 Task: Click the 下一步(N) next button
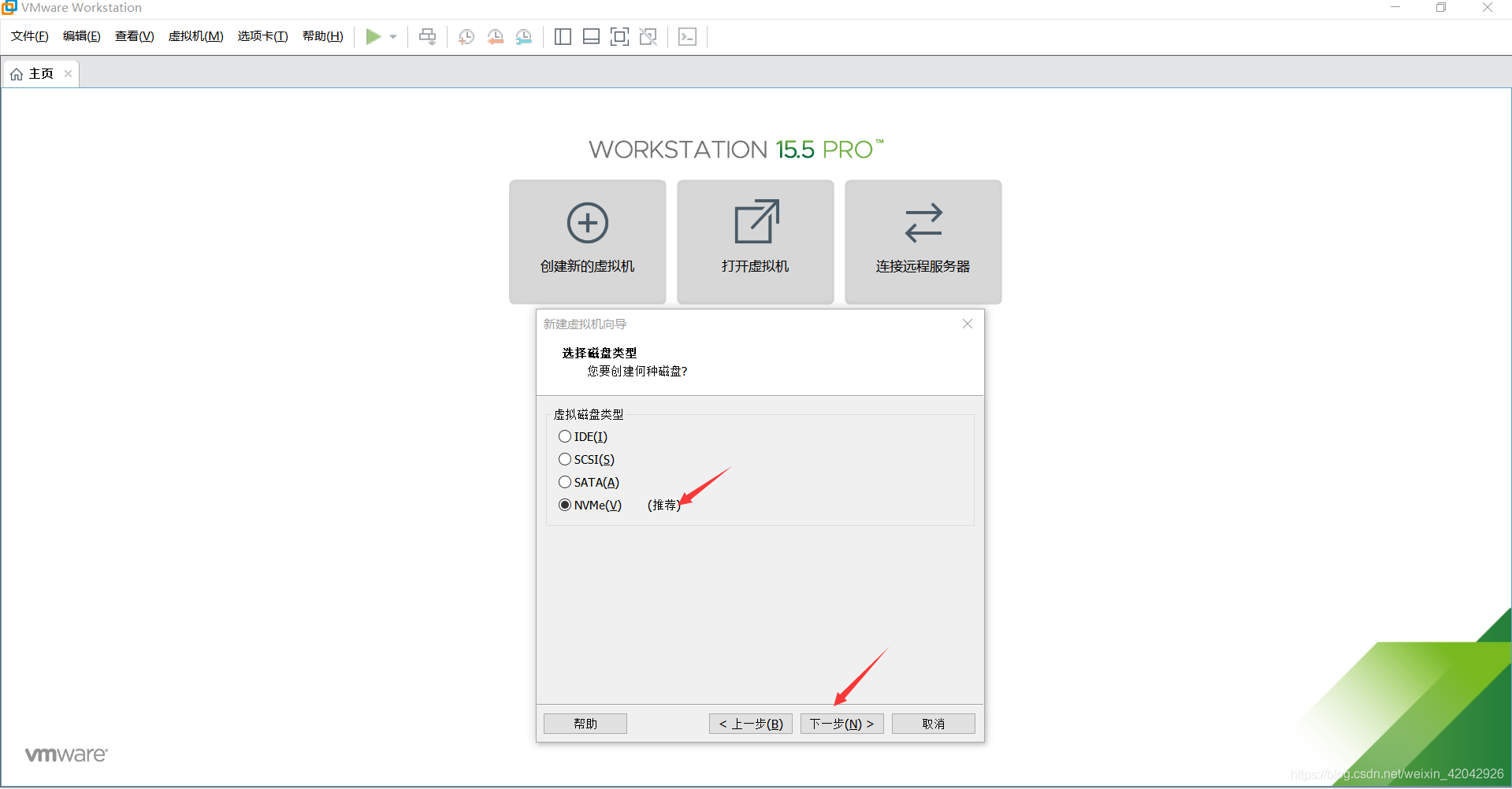(x=842, y=724)
